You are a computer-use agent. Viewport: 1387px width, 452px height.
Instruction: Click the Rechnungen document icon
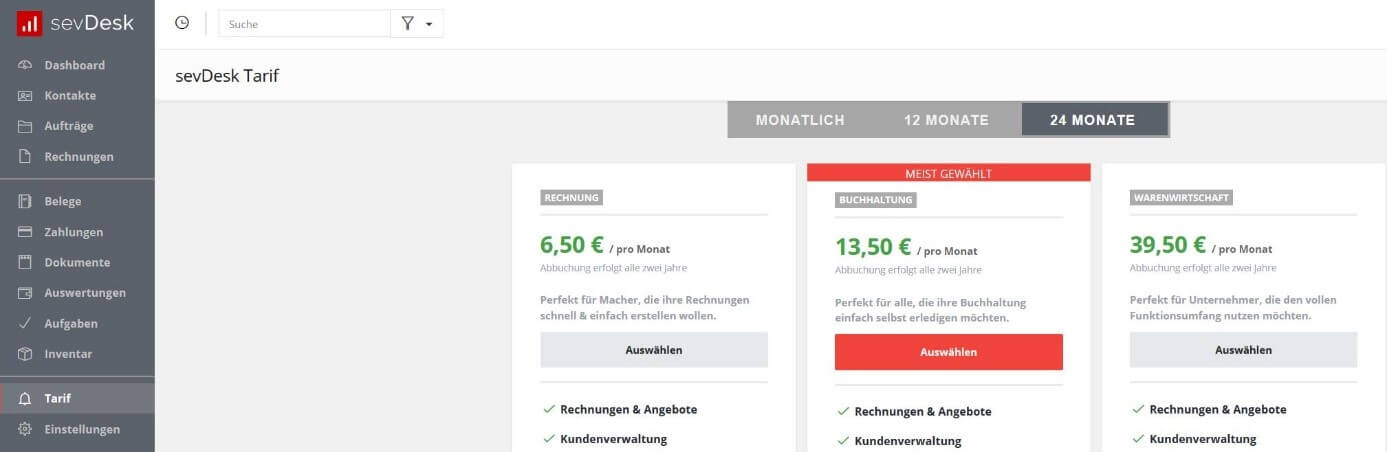26,157
